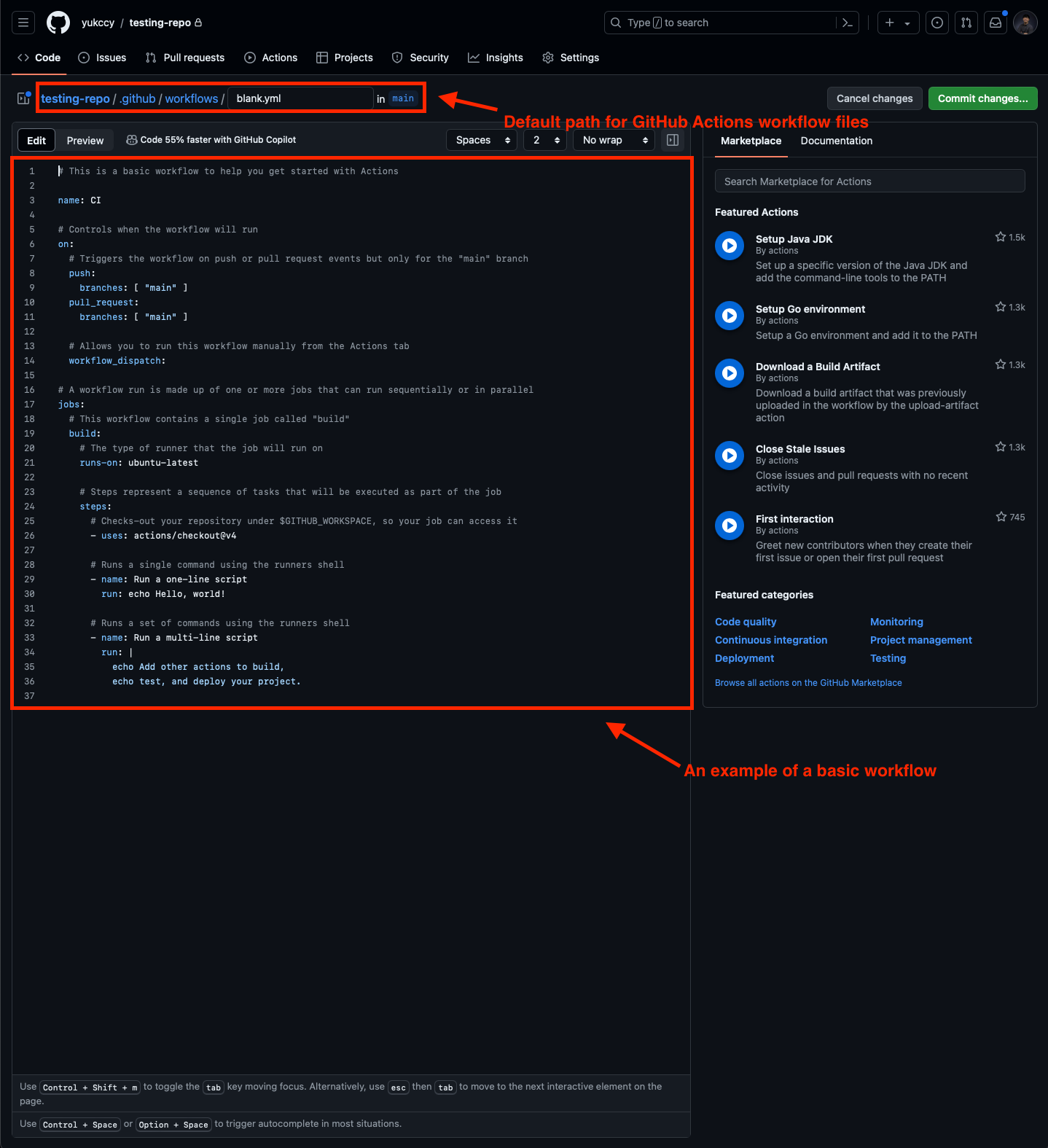Open the Issues repository tab
Screen dimensions: 1048x1148
pyautogui.click(x=102, y=58)
